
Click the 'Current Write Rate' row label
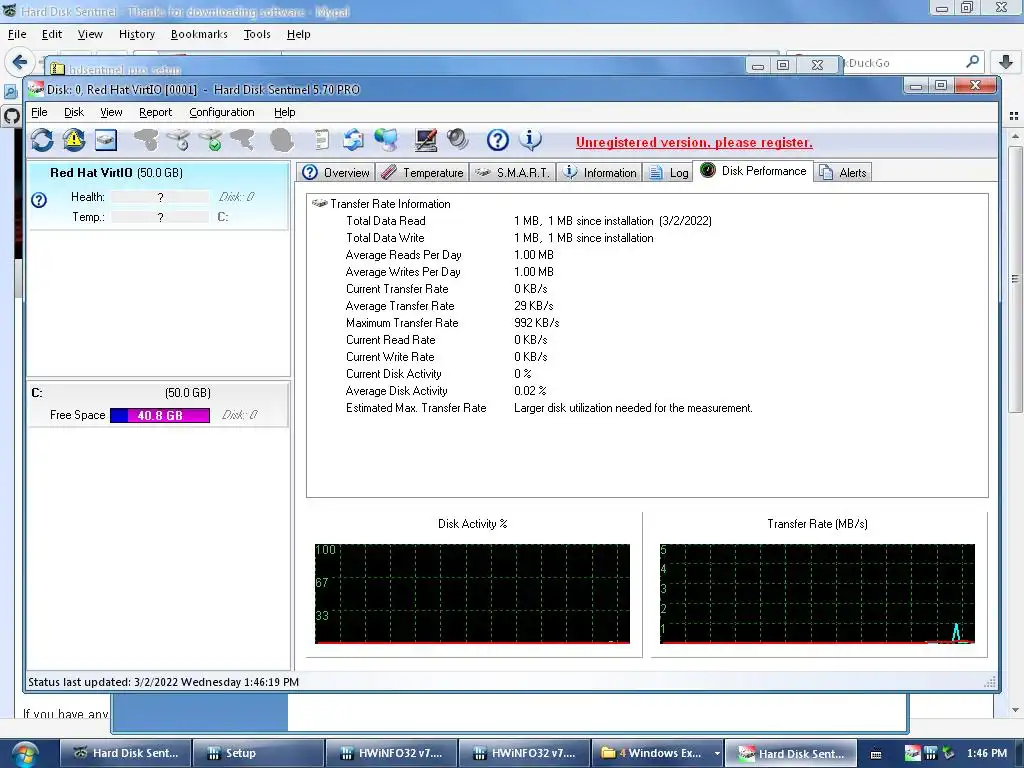pyautogui.click(x=390, y=357)
